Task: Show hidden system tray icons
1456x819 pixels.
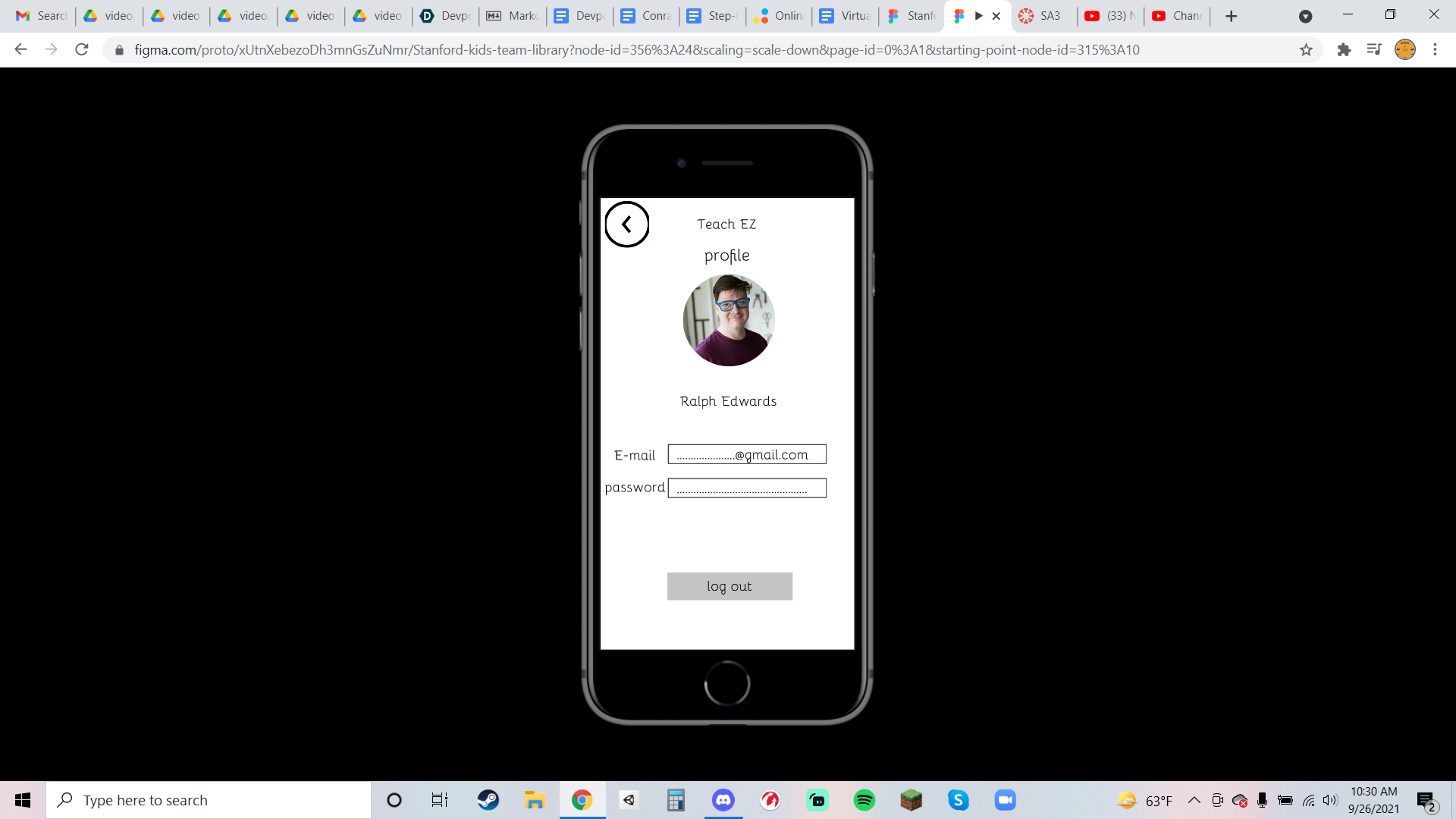Action: tap(1194, 800)
